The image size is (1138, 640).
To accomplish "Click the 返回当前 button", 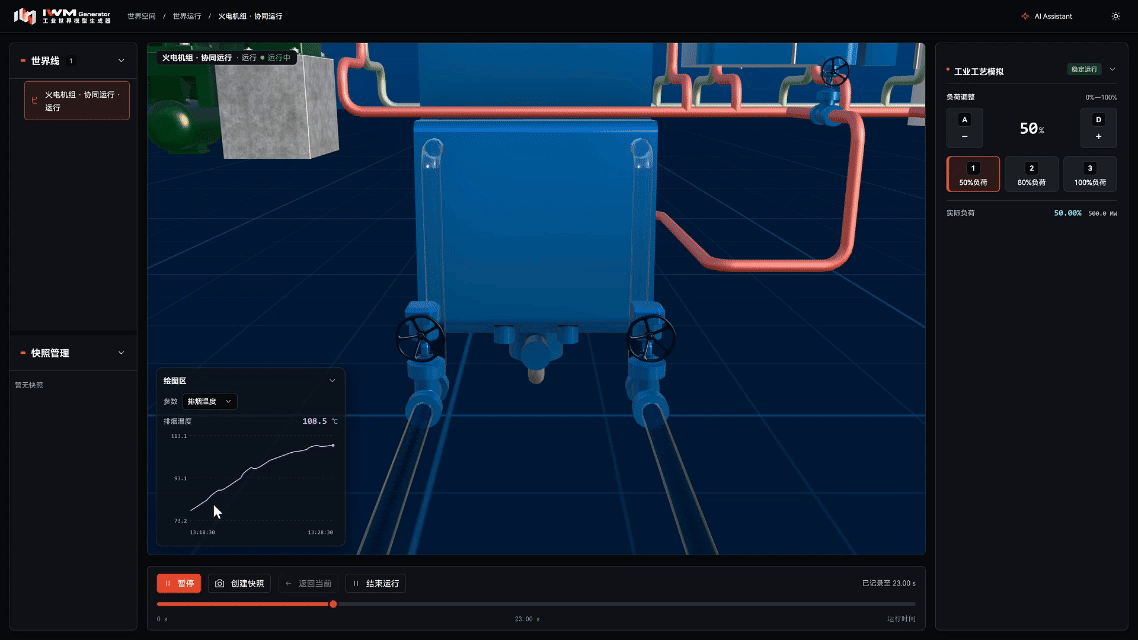I will [x=308, y=583].
